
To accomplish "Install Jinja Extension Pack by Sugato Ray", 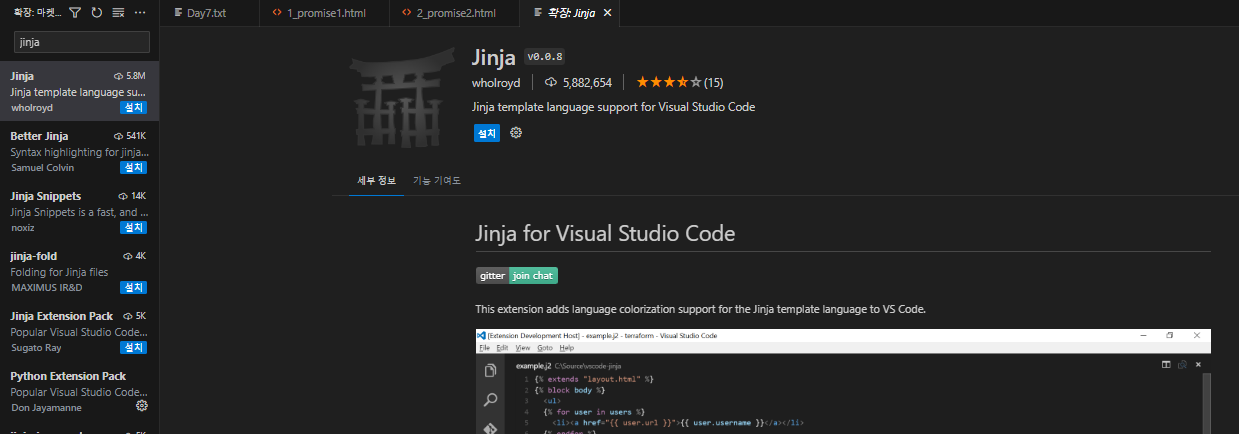I will (x=134, y=347).
